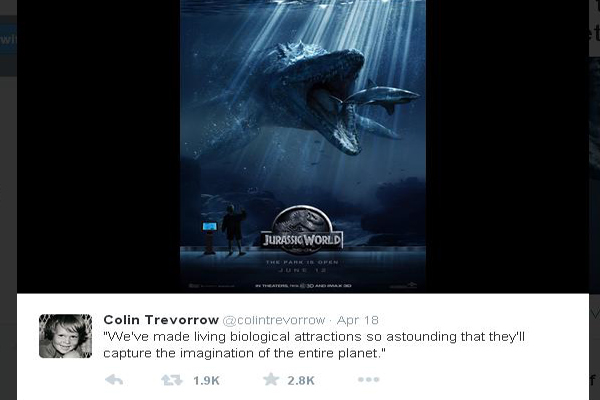Click the tweet quote text

coord(314,344)
